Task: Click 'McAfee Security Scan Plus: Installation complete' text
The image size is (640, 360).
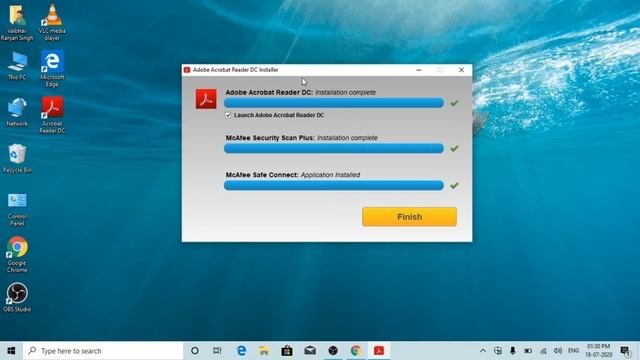Action: click(x=302, y=138)
